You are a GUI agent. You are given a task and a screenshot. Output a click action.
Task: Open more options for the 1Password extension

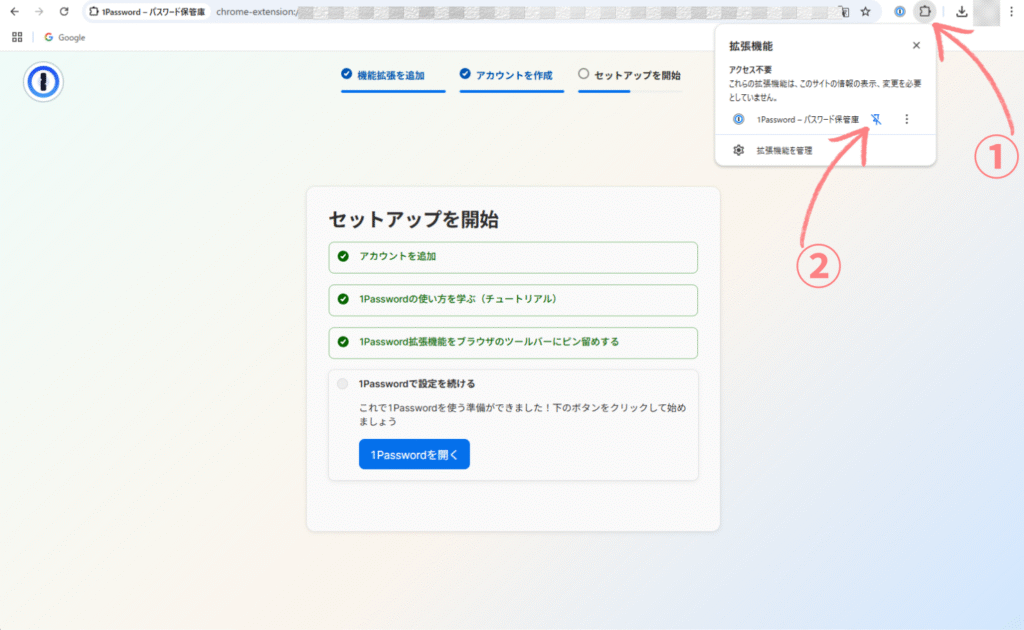(x=906, y=119)
